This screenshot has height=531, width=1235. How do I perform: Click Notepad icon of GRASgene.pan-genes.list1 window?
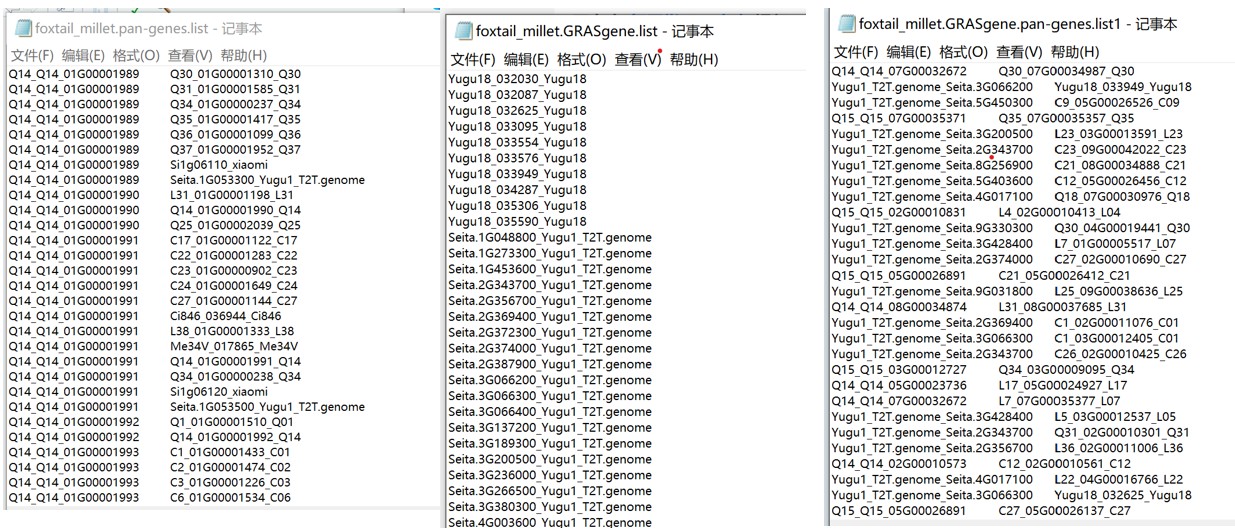[845, 24]
